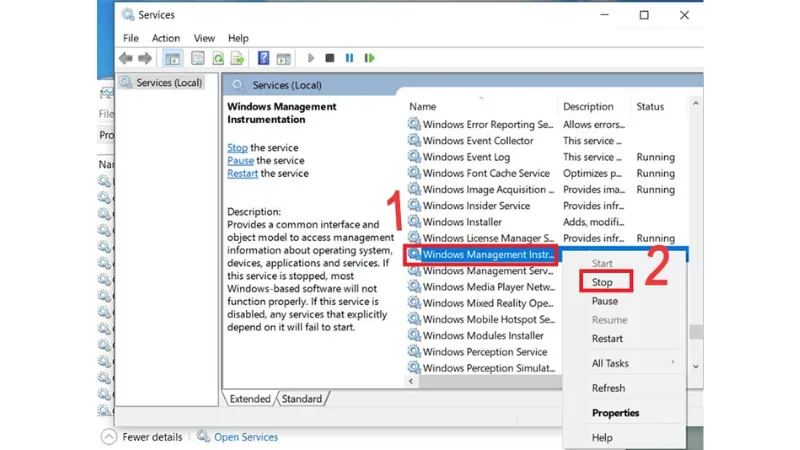The image size is (800, 450).
Task: Open the View menu
Action: pyautogui.click(x=204, y=38)
